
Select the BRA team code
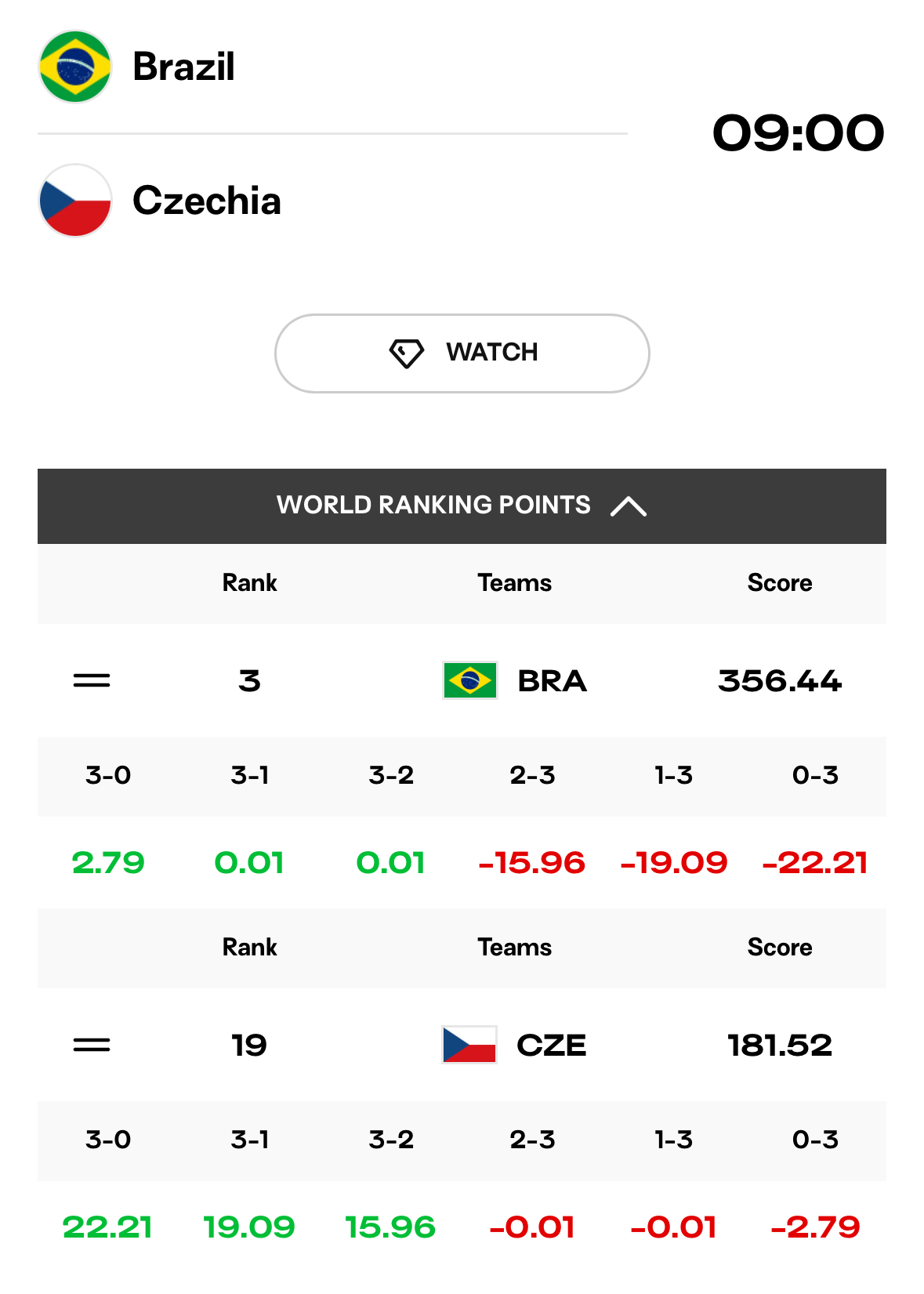point(553,681)
